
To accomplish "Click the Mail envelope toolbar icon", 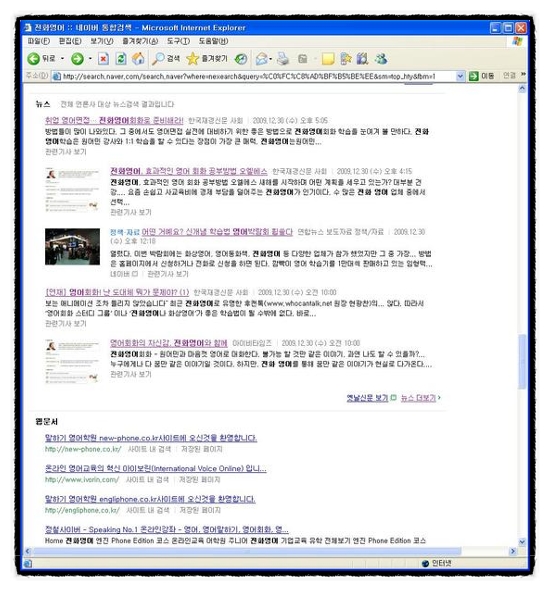I will [261, 58].
